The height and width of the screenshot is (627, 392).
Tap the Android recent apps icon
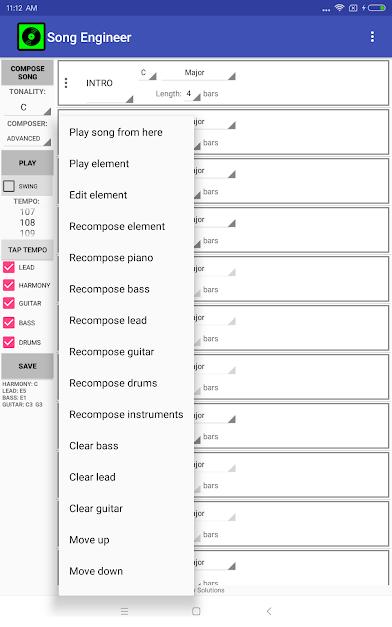124,611
